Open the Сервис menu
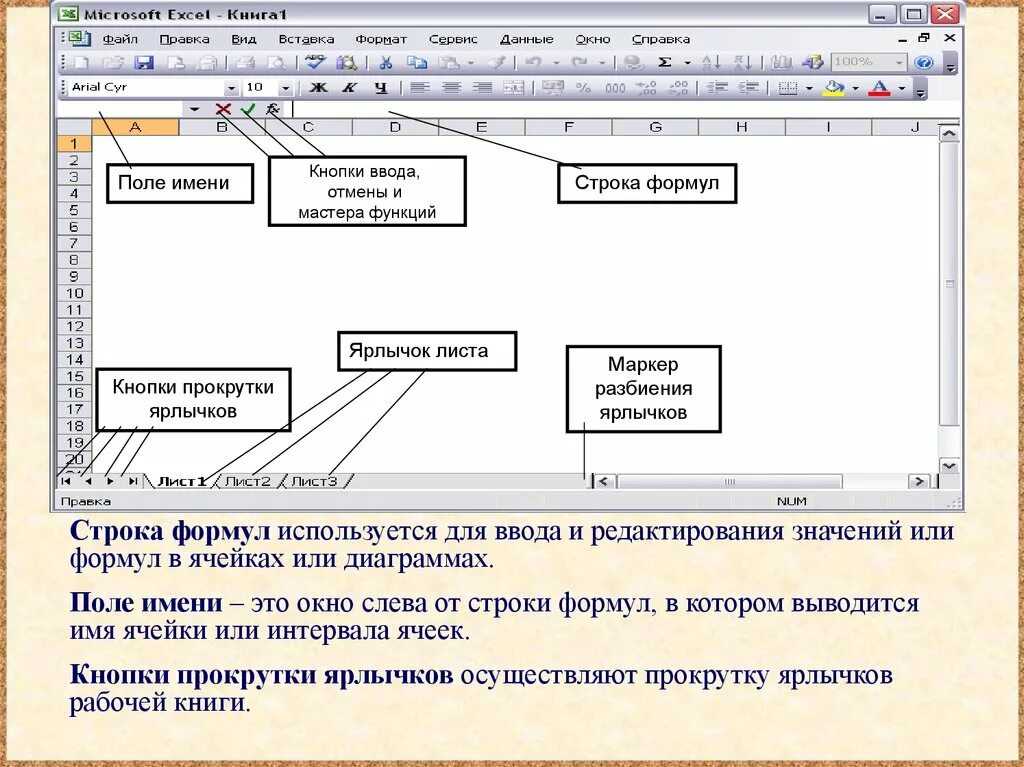The width and height of the screenshot is (1024, 767). [453, 39]
